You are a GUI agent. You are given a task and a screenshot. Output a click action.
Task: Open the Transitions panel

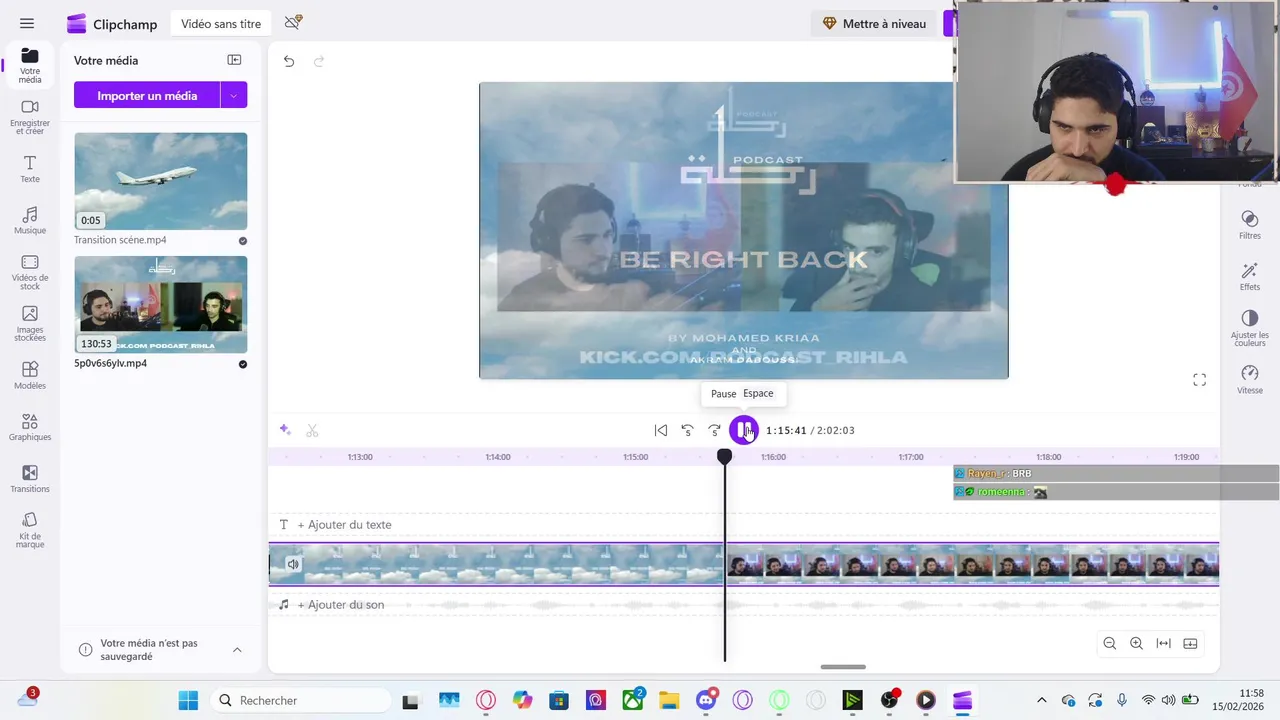[30, 480]
